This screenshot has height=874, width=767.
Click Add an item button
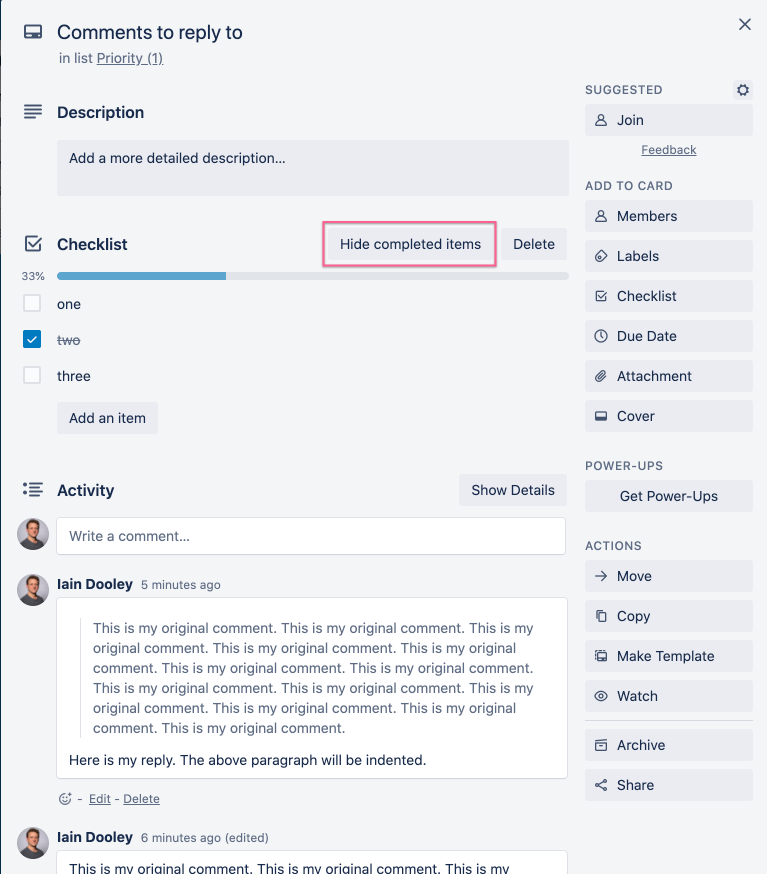107,418
